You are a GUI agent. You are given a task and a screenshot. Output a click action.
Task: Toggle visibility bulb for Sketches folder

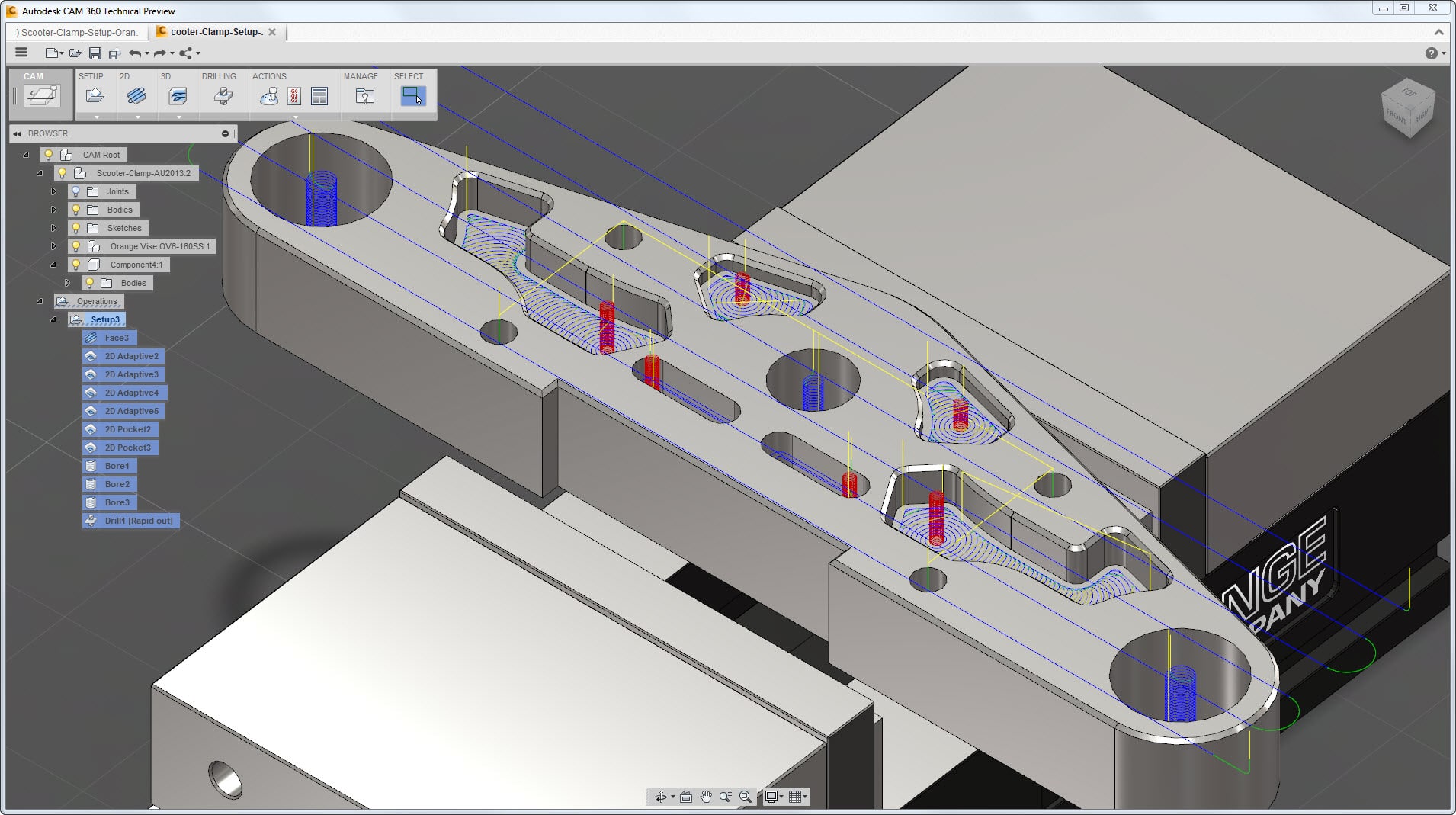click(x=75, y=228)
